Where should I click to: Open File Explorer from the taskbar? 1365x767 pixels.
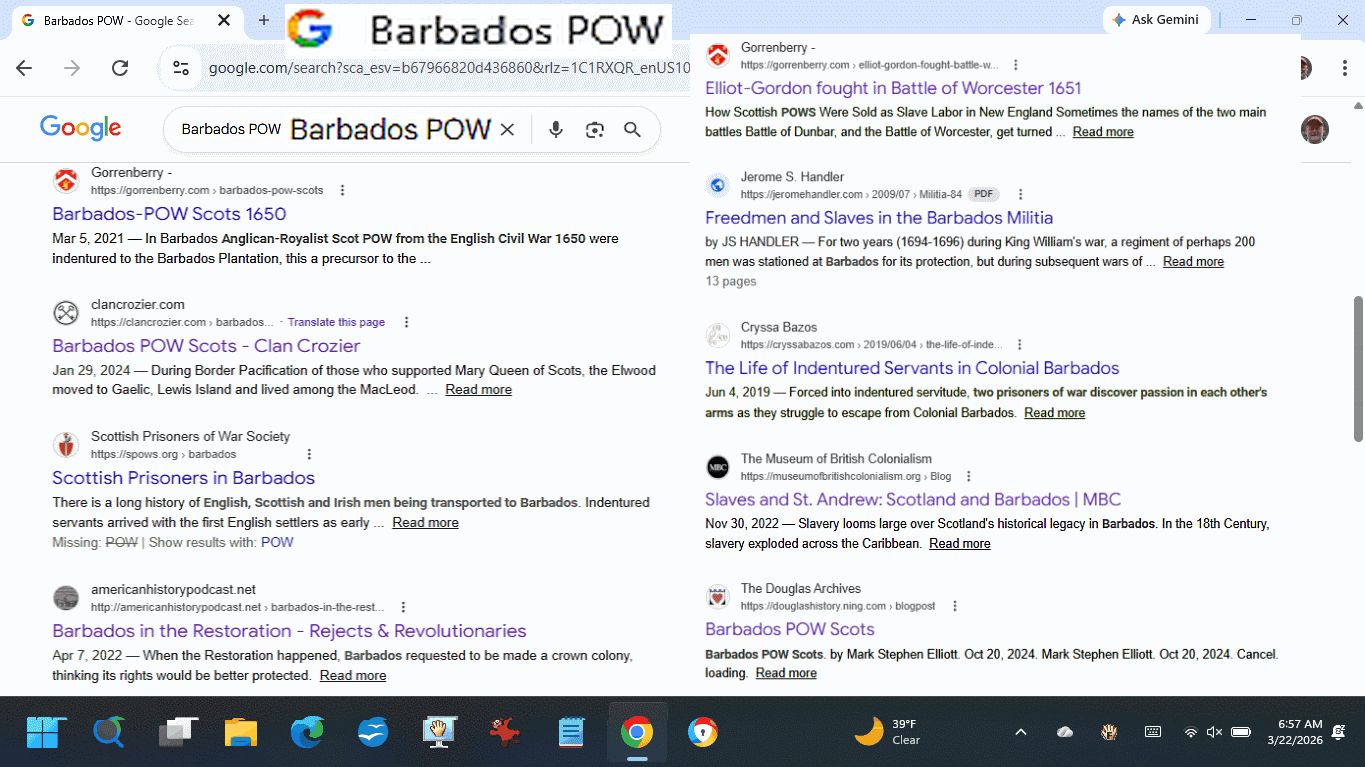241,733
